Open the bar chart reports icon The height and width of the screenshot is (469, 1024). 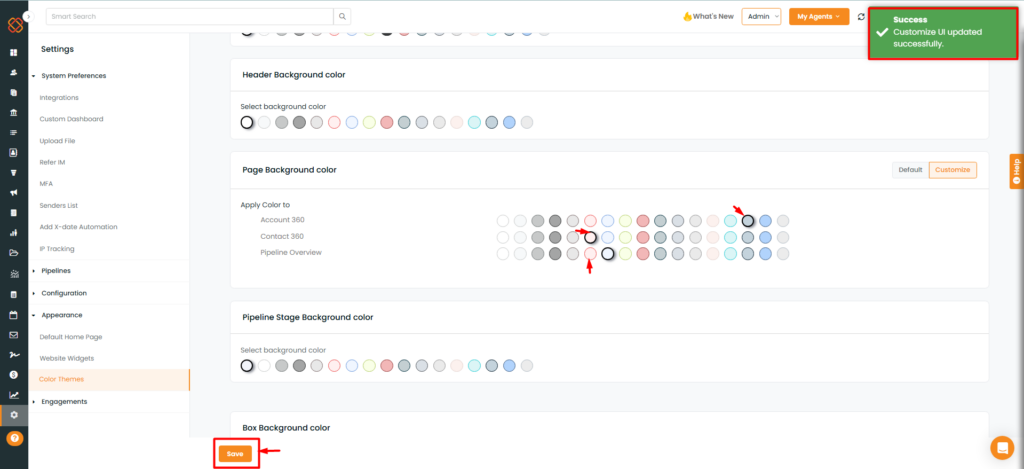pyautogui.click(x=14, y=233)
